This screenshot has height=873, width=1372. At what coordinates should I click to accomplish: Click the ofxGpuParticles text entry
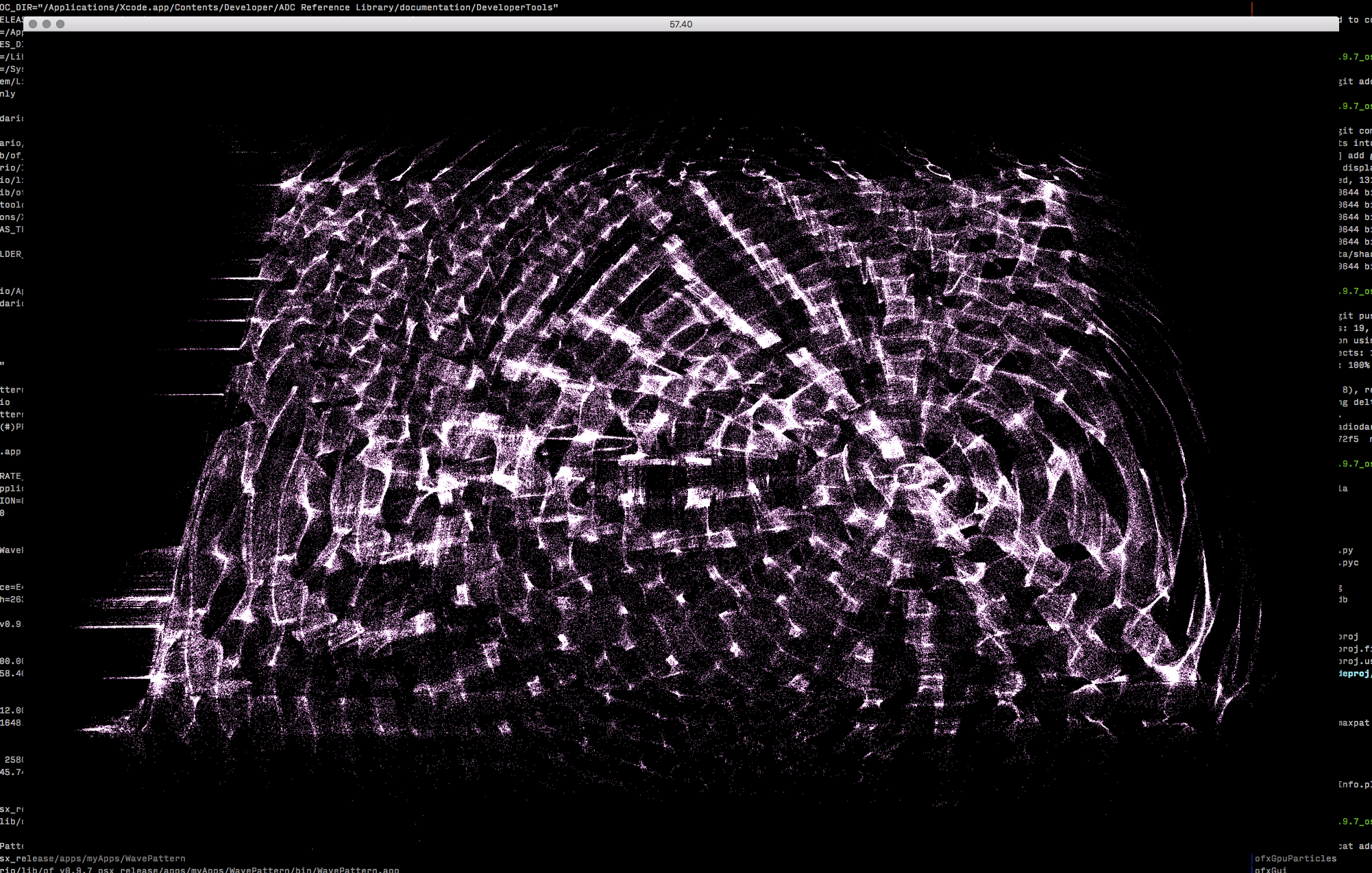click(1295, 858)
